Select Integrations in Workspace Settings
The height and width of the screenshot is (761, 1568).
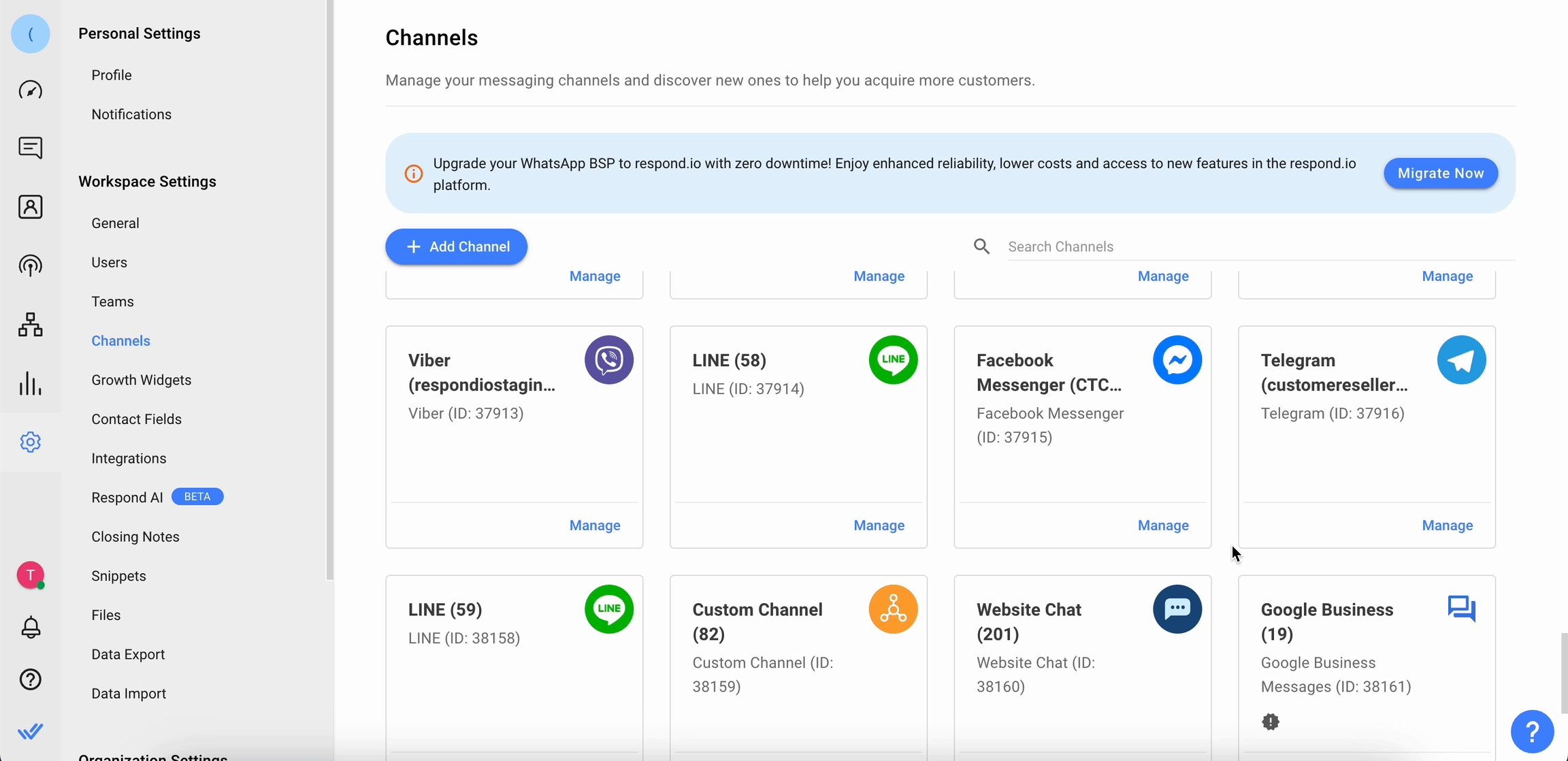coord(129,458)
